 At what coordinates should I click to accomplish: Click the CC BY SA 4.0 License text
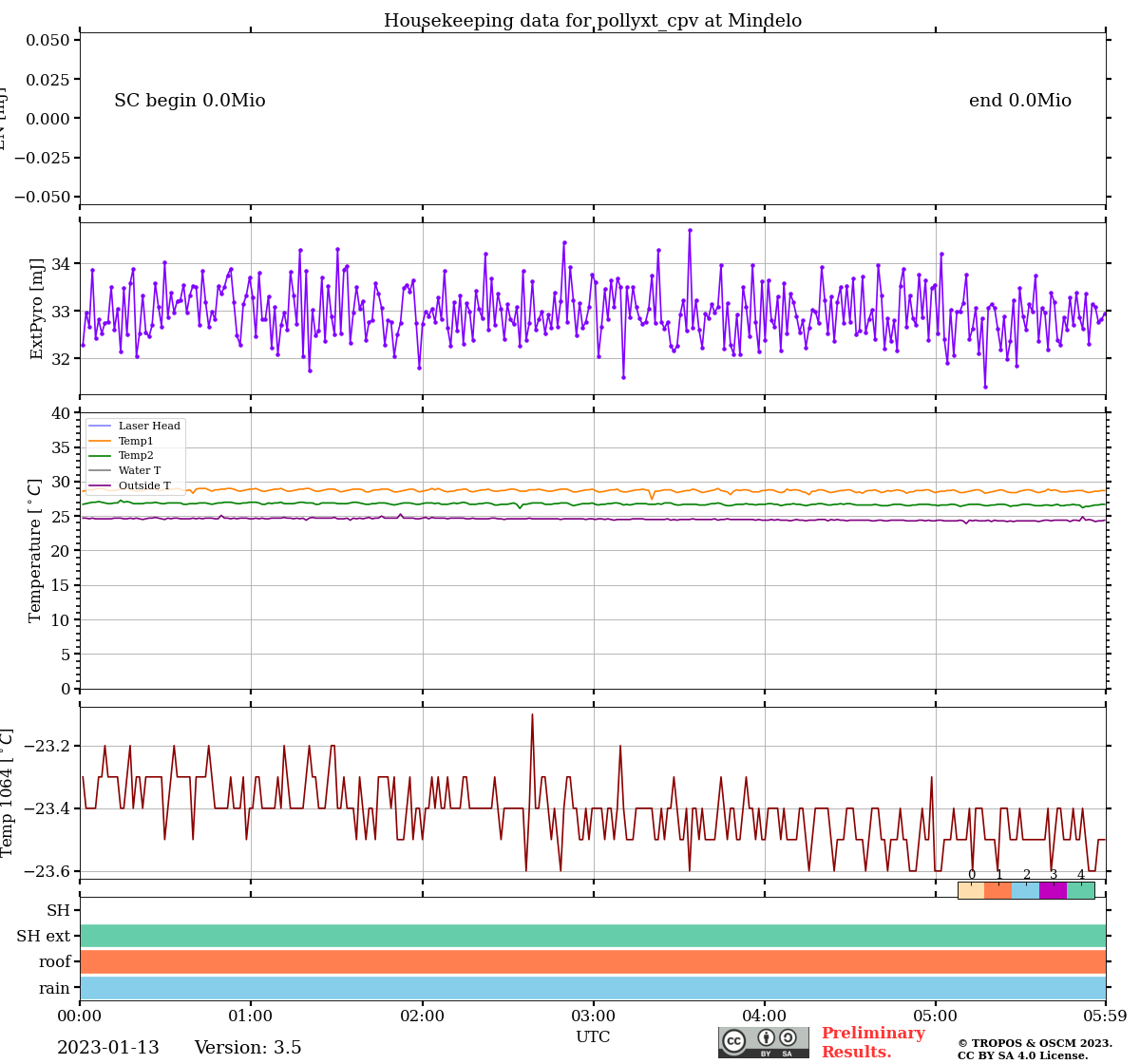click(1023, 1055)
